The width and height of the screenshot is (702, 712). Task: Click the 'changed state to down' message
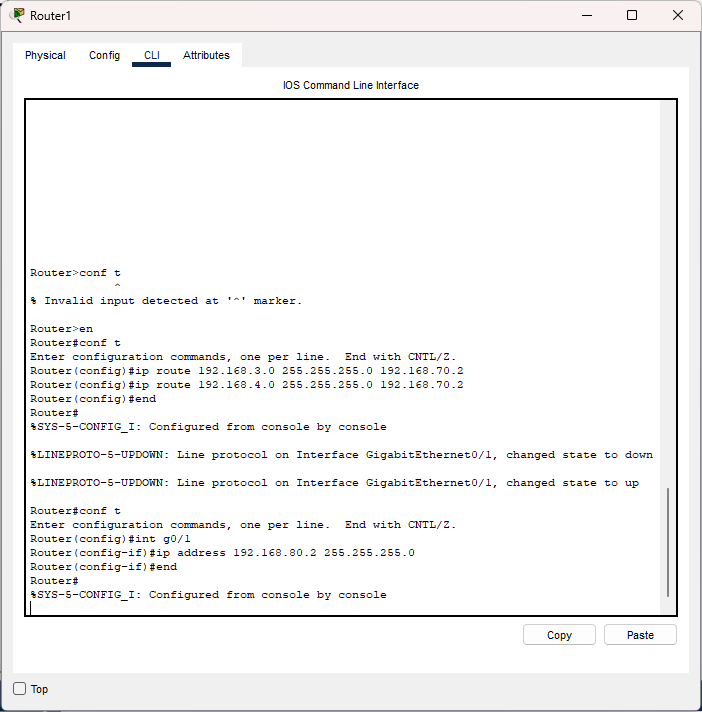coord(341,455)
